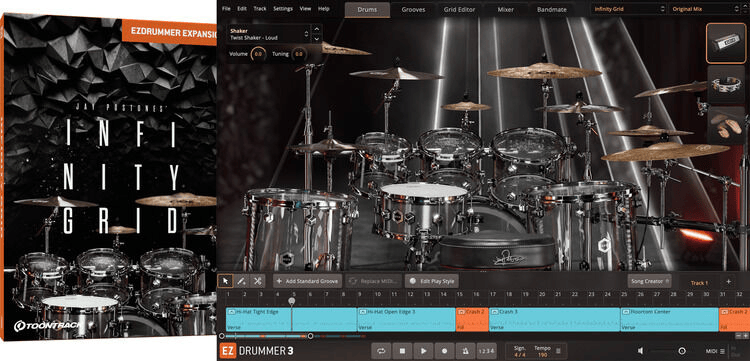
Task: Stop playback
Action: point(402,350)
